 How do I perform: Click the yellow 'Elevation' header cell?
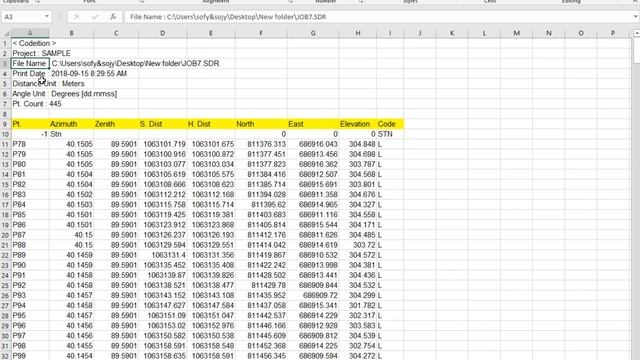click(358, 124)
